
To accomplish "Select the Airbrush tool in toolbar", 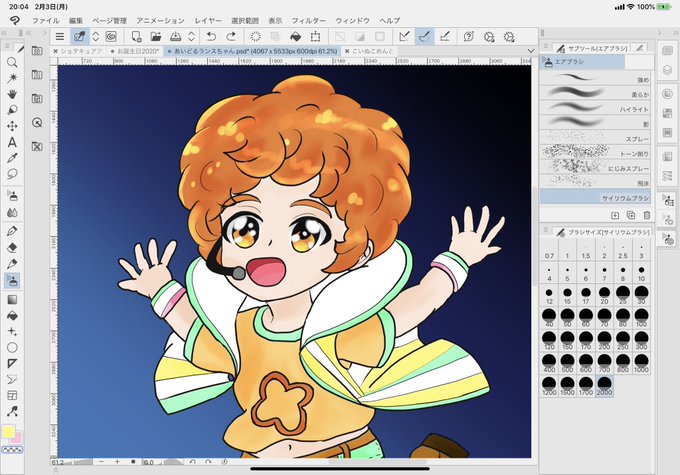I will (12, 281).
